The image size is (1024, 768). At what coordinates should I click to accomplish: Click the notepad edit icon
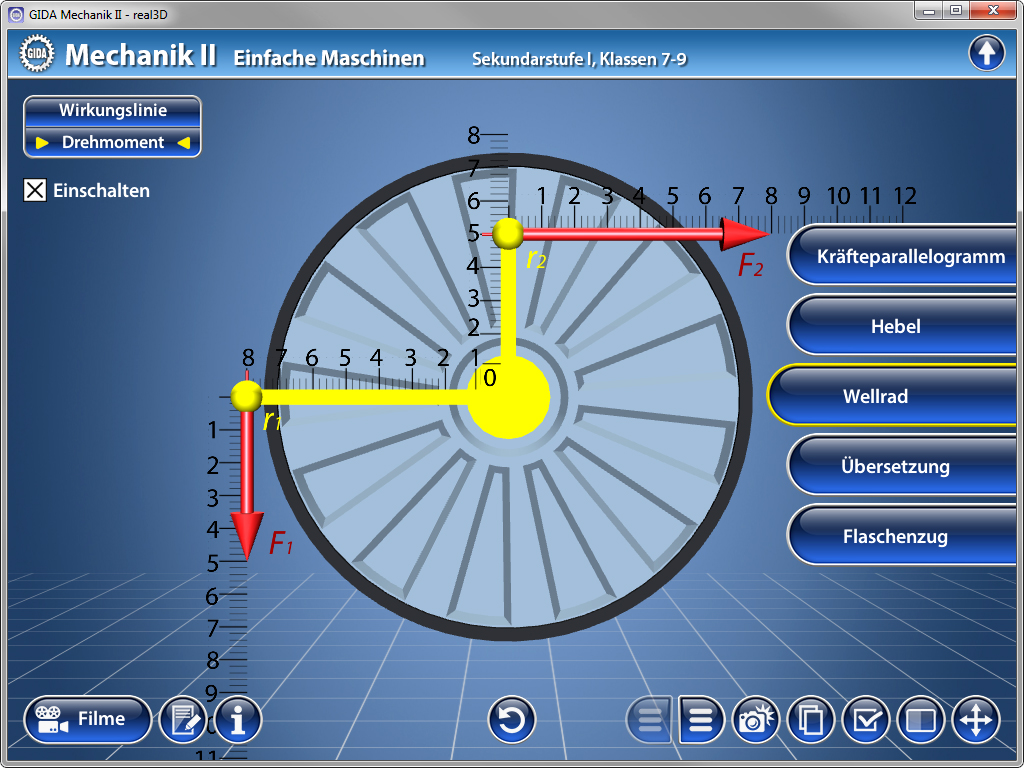tap(183, 720)
